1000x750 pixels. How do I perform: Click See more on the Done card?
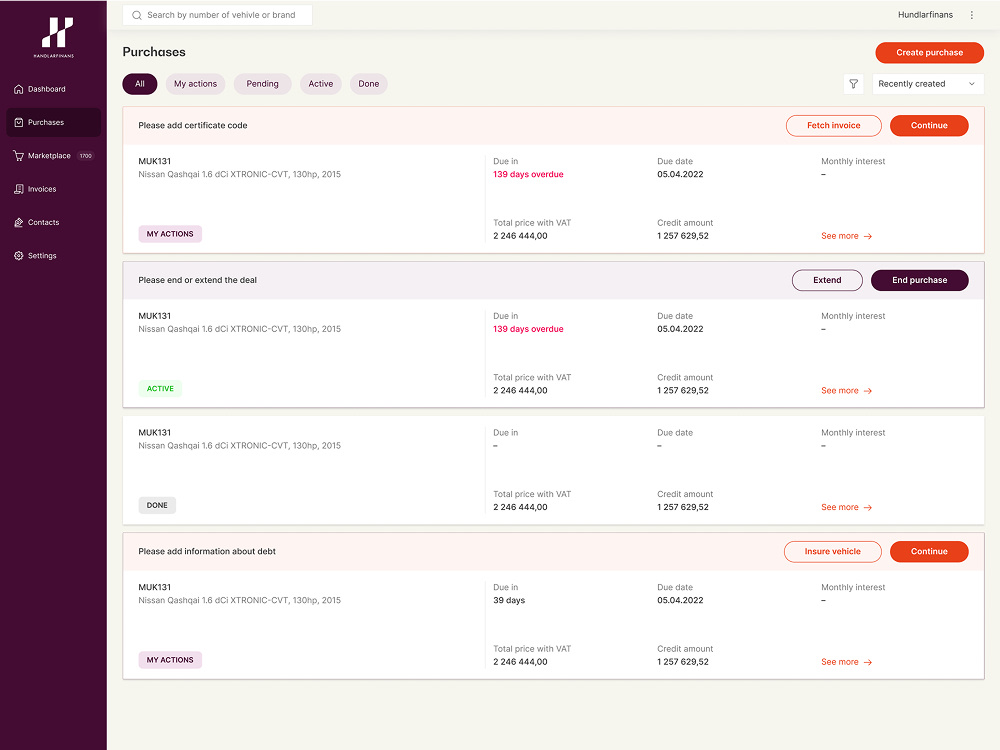pos(846,508)
